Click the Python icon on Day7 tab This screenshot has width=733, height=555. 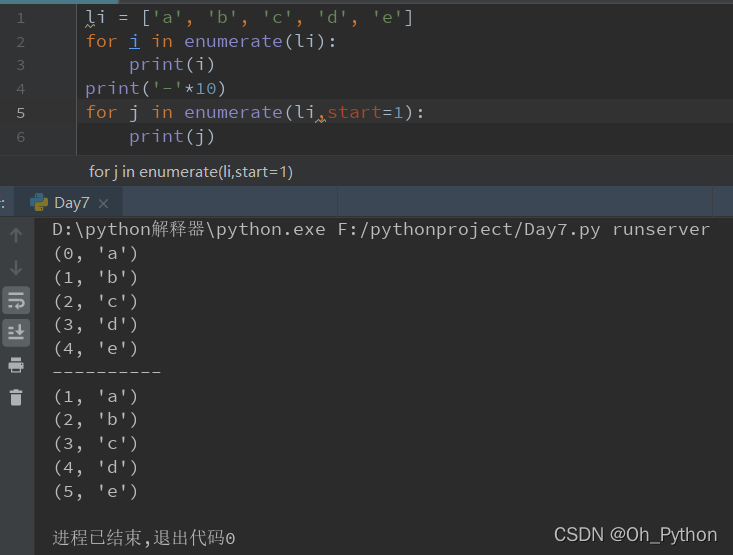click(39, 202)
